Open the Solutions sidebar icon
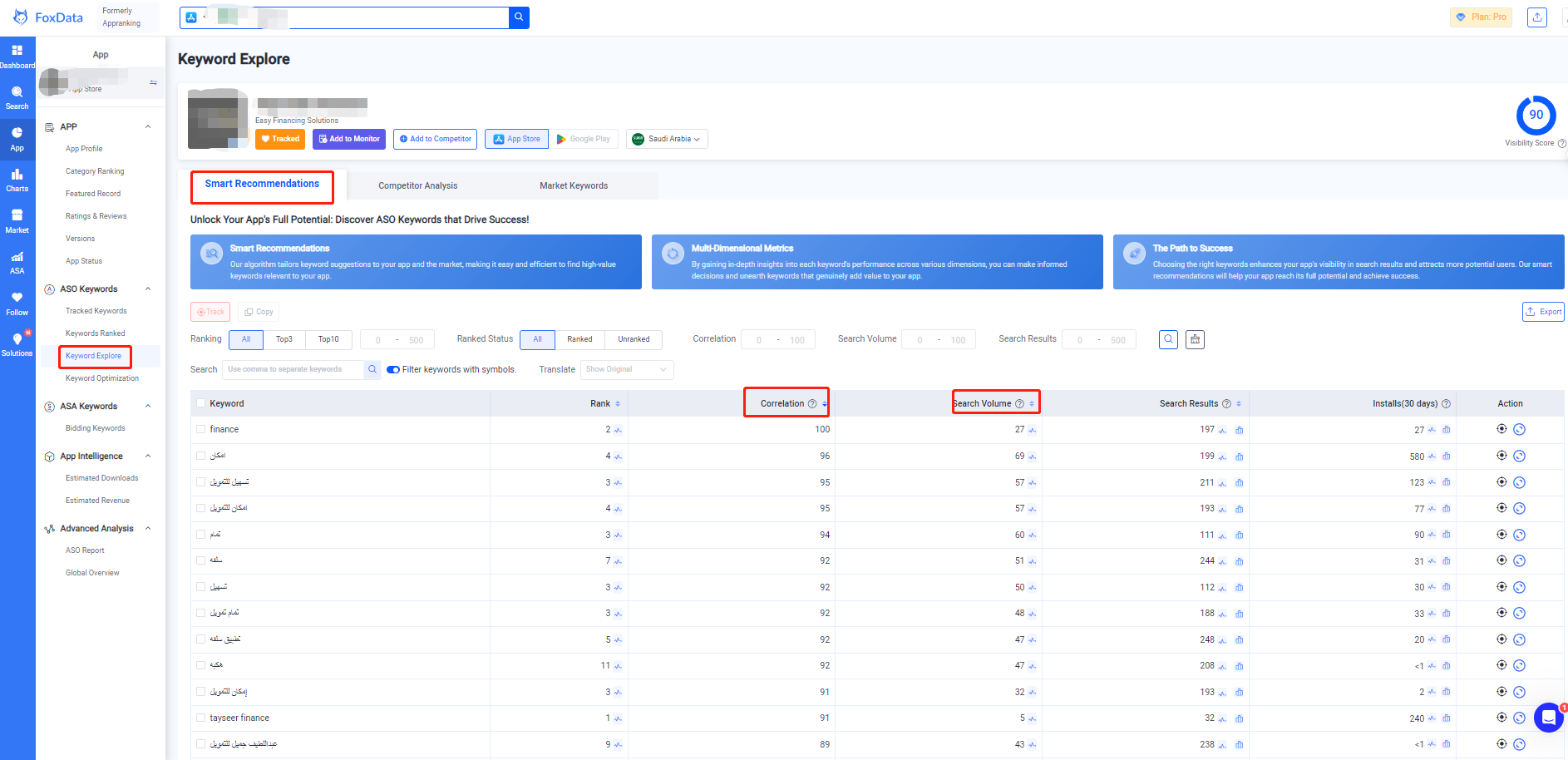 coord(17,344)
